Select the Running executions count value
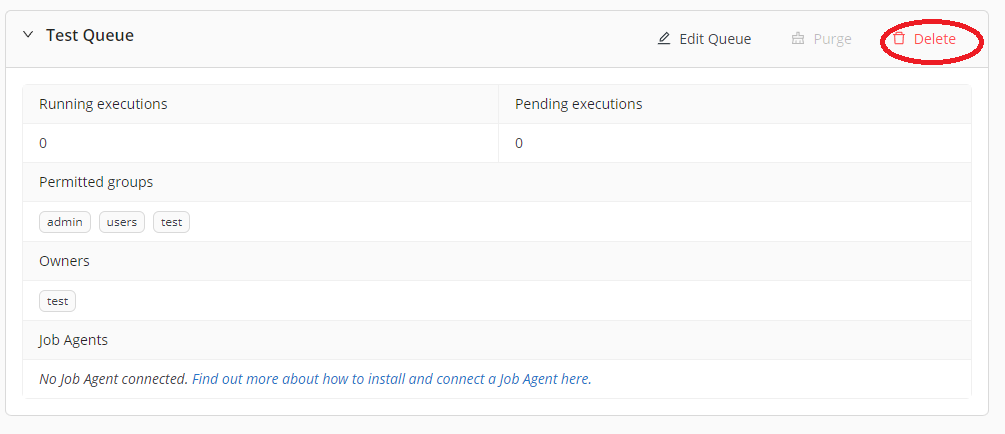1005x434 pixels. point(43,143)
